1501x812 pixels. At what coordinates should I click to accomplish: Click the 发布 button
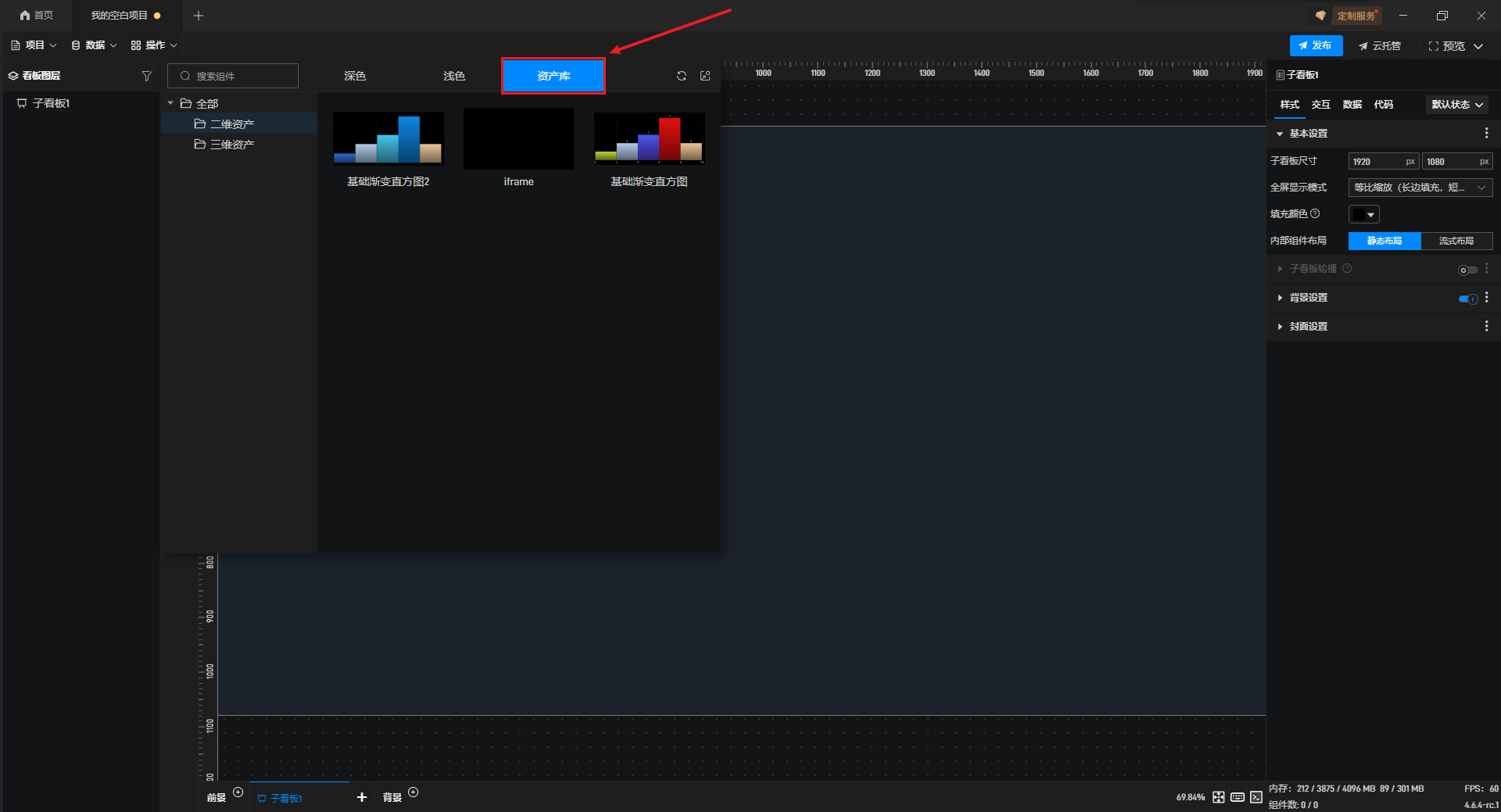[1316, 45]
